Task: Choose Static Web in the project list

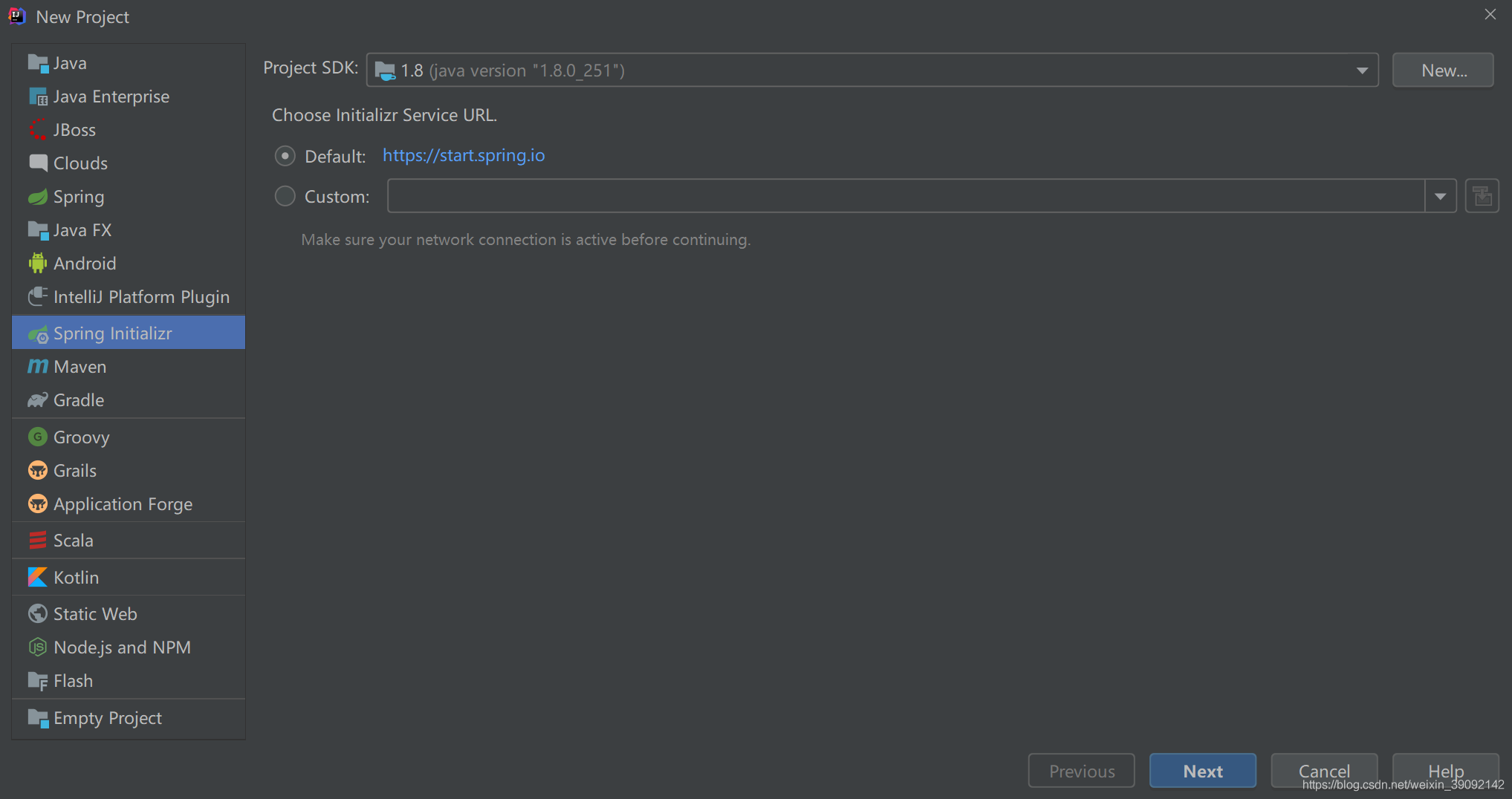Action: pos(94,613)
